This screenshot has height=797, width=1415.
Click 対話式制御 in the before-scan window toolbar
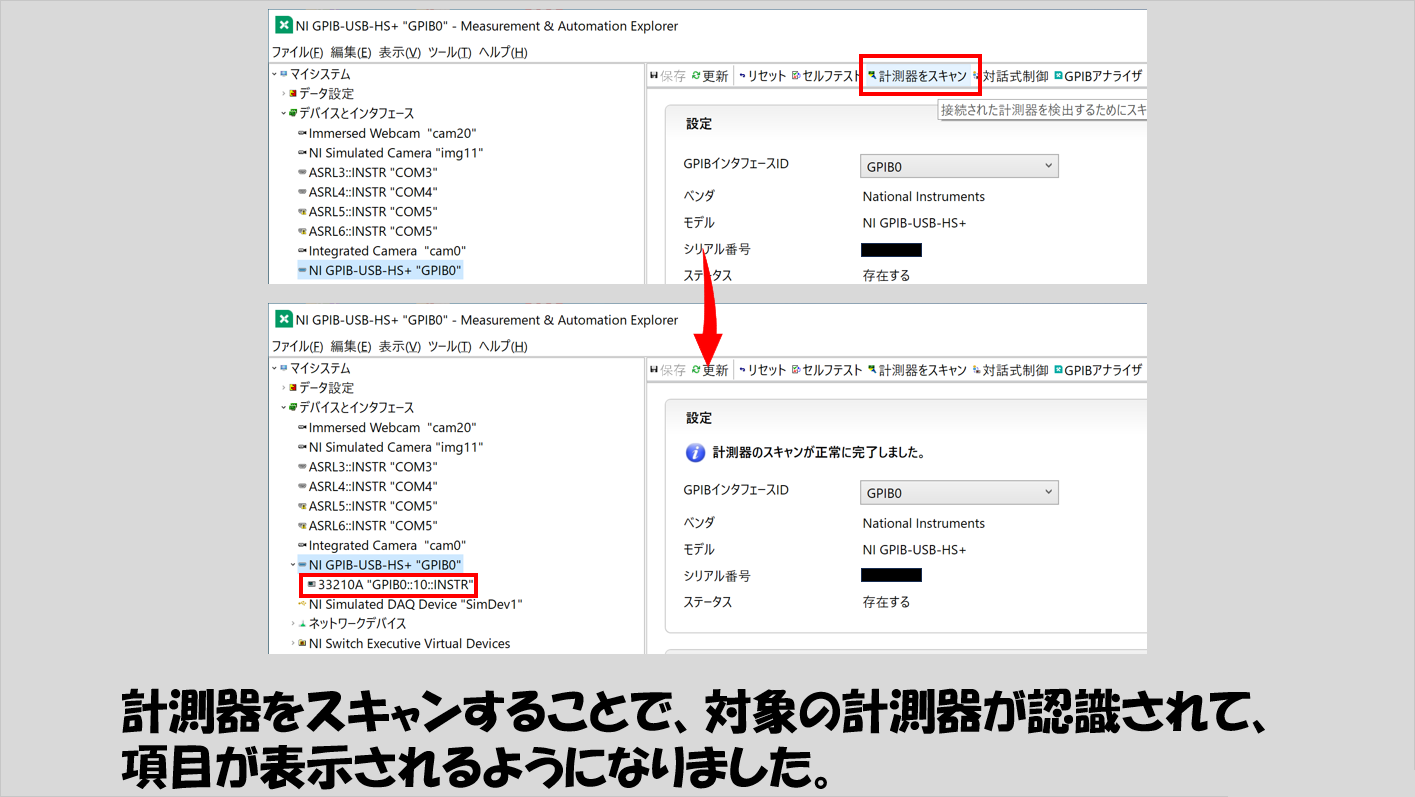pos(1010,76)
